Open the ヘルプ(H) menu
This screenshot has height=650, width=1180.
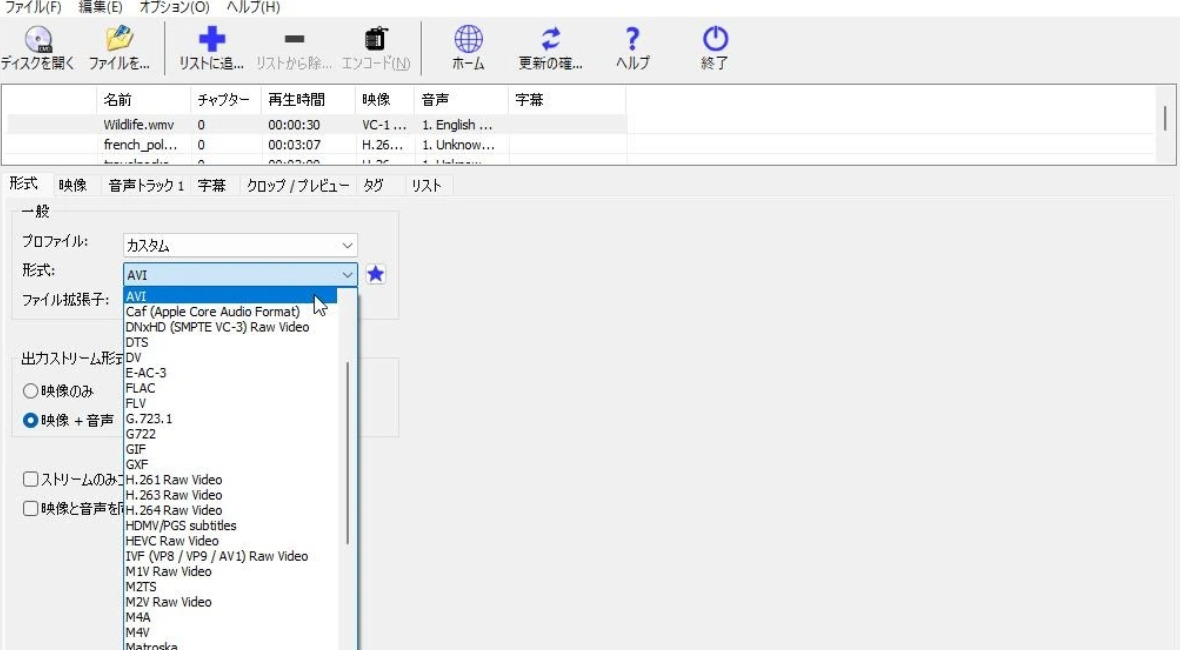(253, 7)
